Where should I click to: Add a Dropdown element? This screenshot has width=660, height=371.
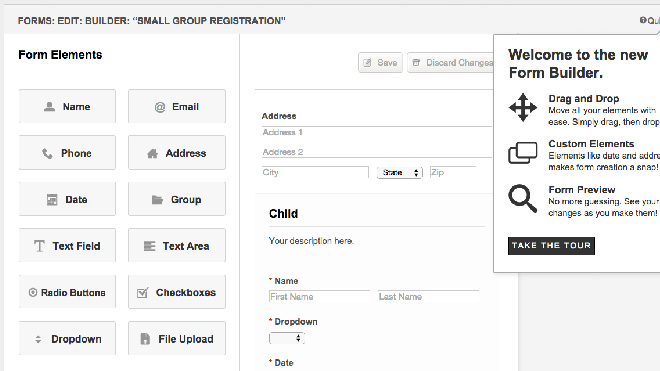67,338
